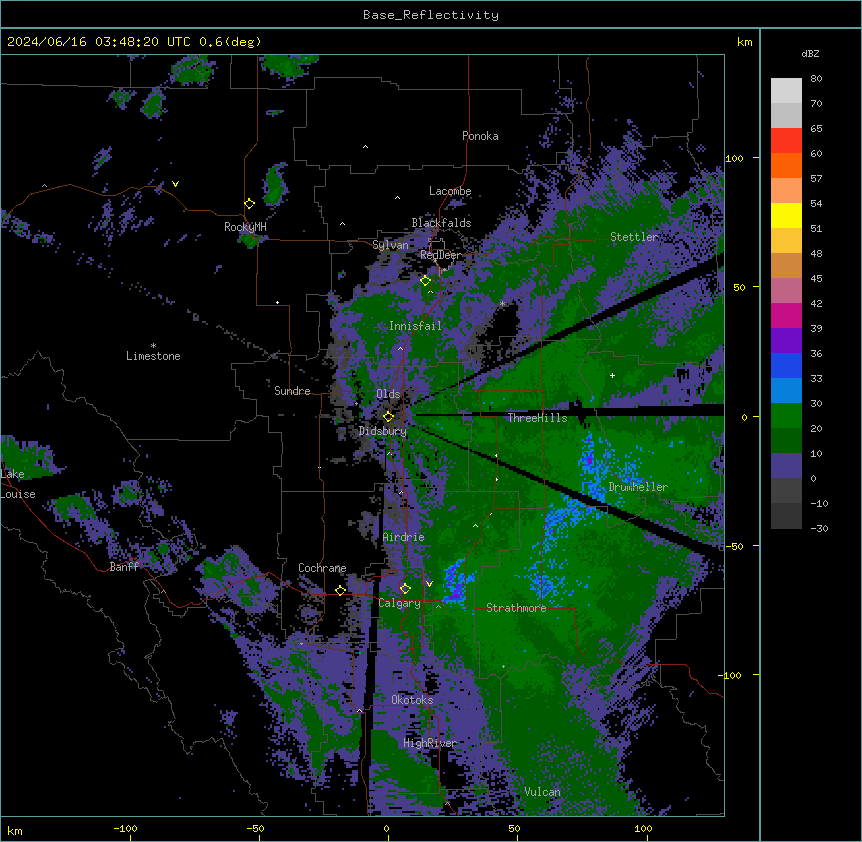Click the yellow radar site diamond above Didsbury

(x=388, y=417)
